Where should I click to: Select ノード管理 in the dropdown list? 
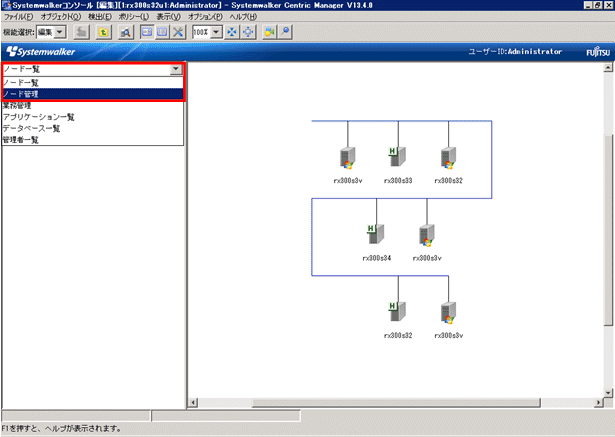click(x=93, y=94)
